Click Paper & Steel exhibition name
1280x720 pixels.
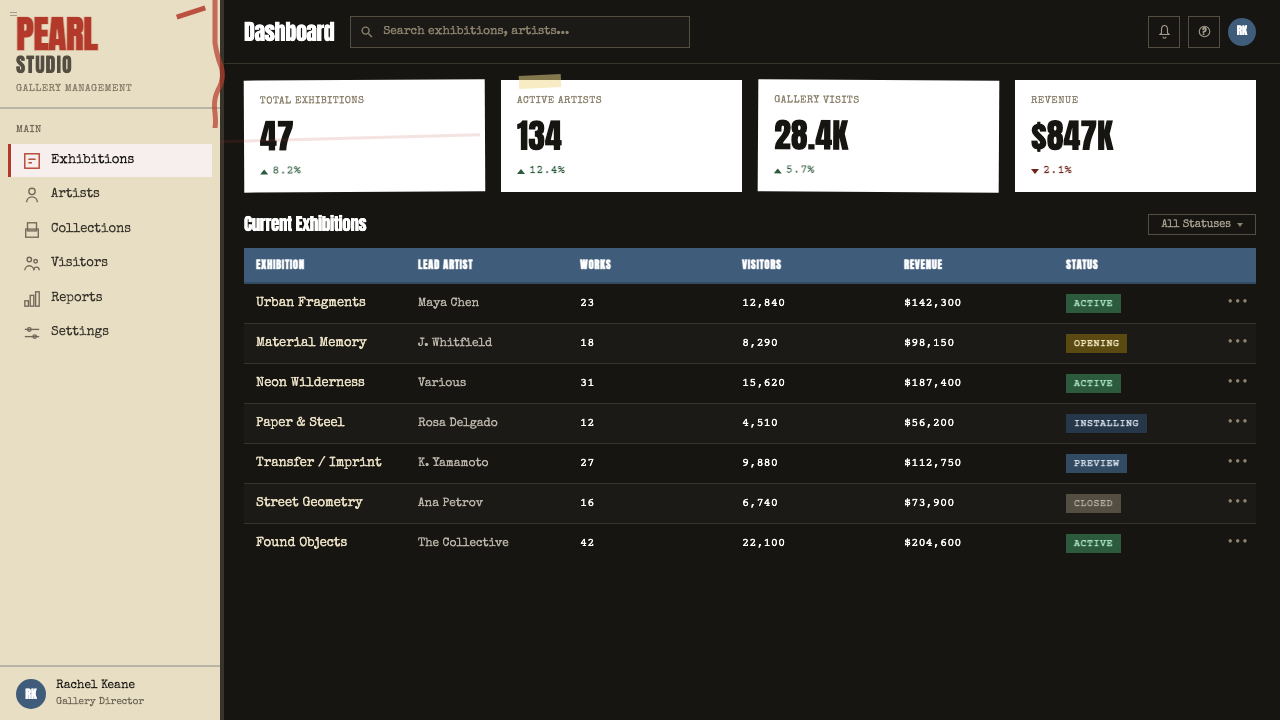click(300, 422)
